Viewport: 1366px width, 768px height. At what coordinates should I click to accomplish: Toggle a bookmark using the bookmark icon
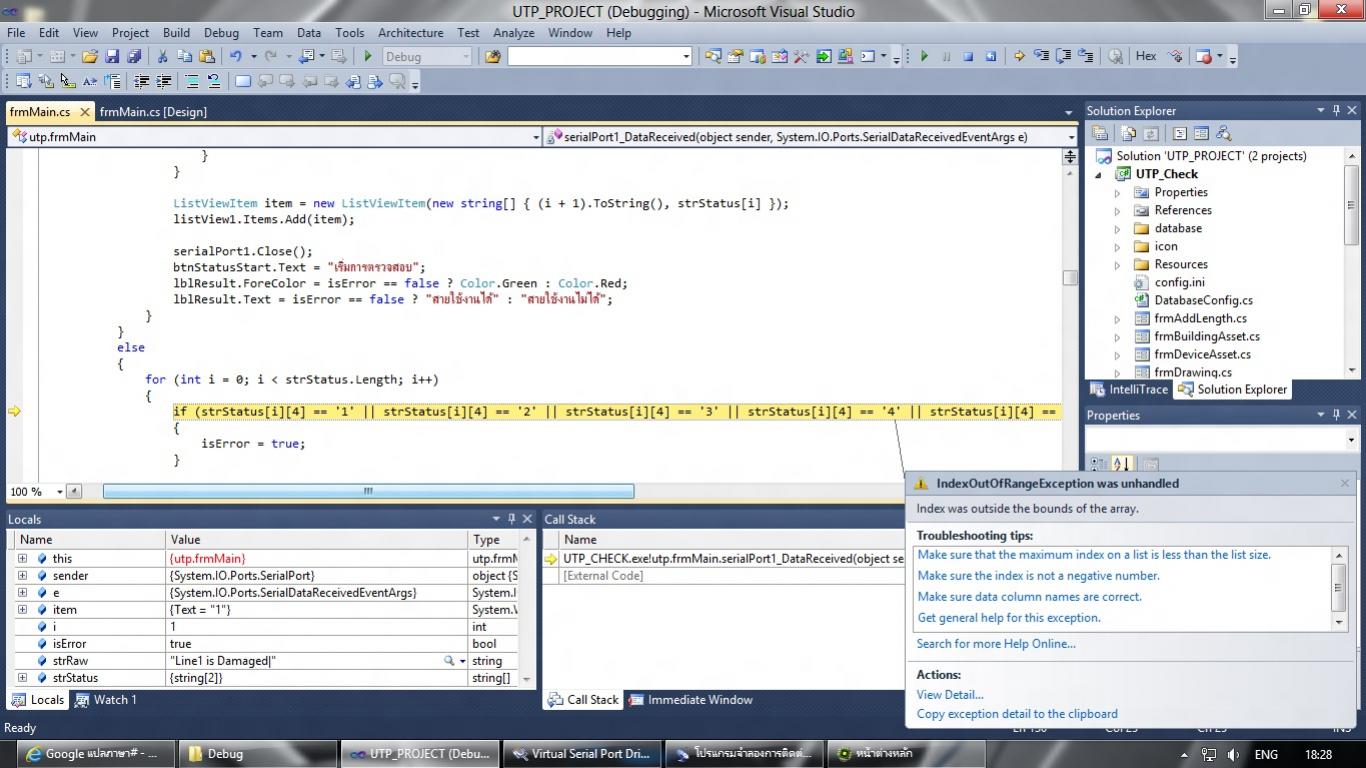click(243, 82)
